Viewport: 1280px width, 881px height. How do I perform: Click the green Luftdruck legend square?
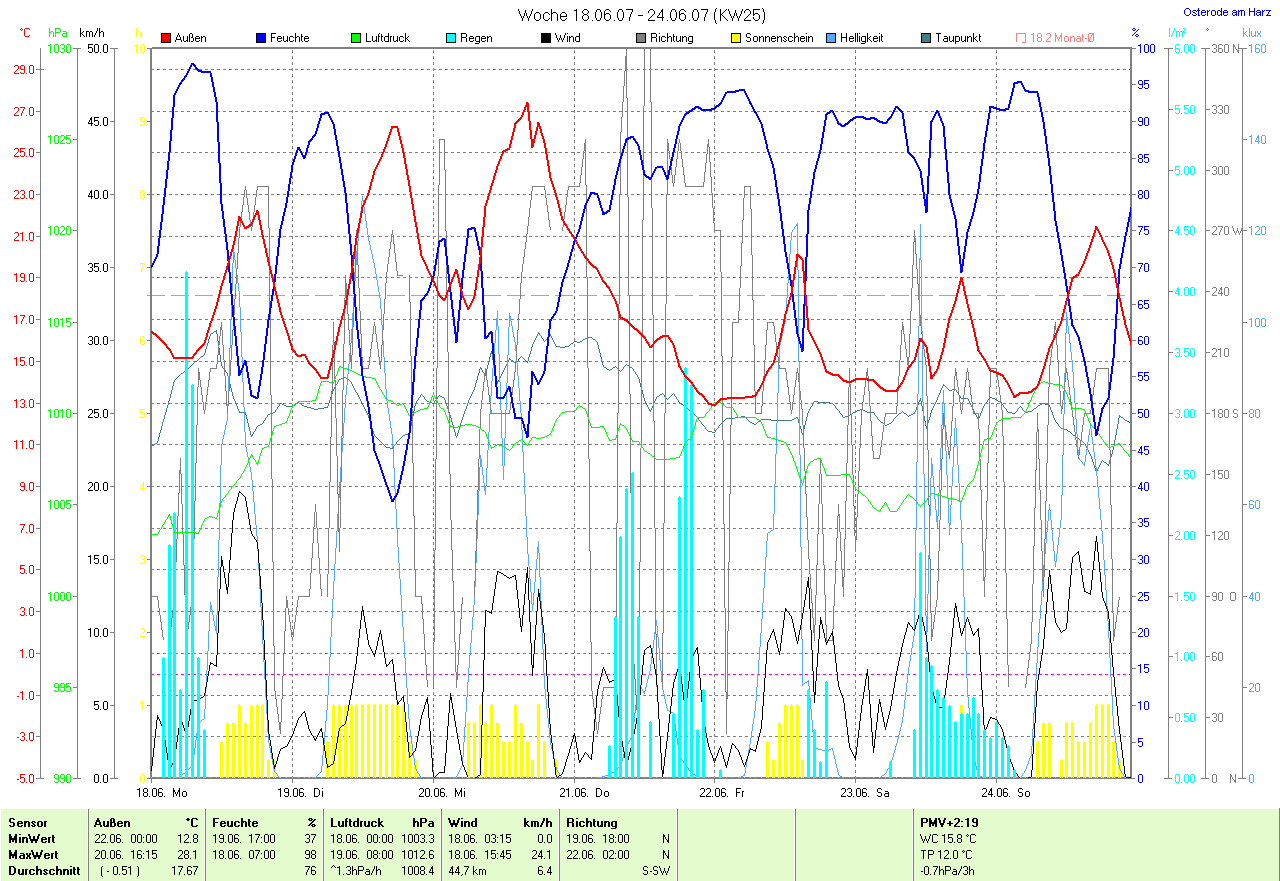click(x=355, y=38)
